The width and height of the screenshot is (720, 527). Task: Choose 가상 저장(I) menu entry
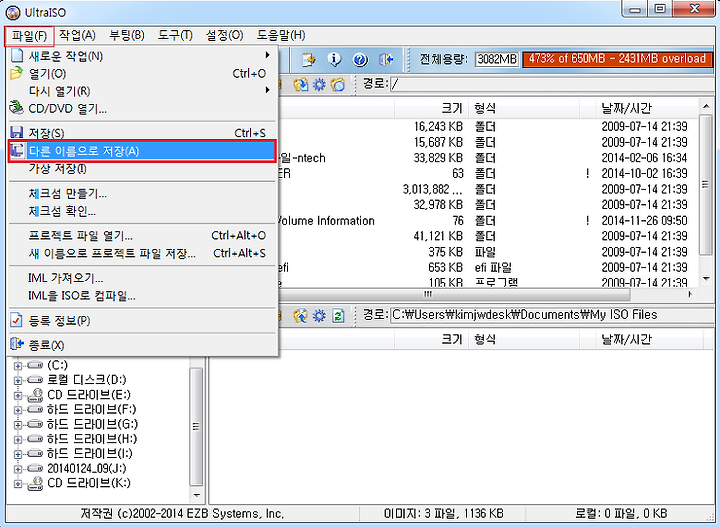coord(142,168)
